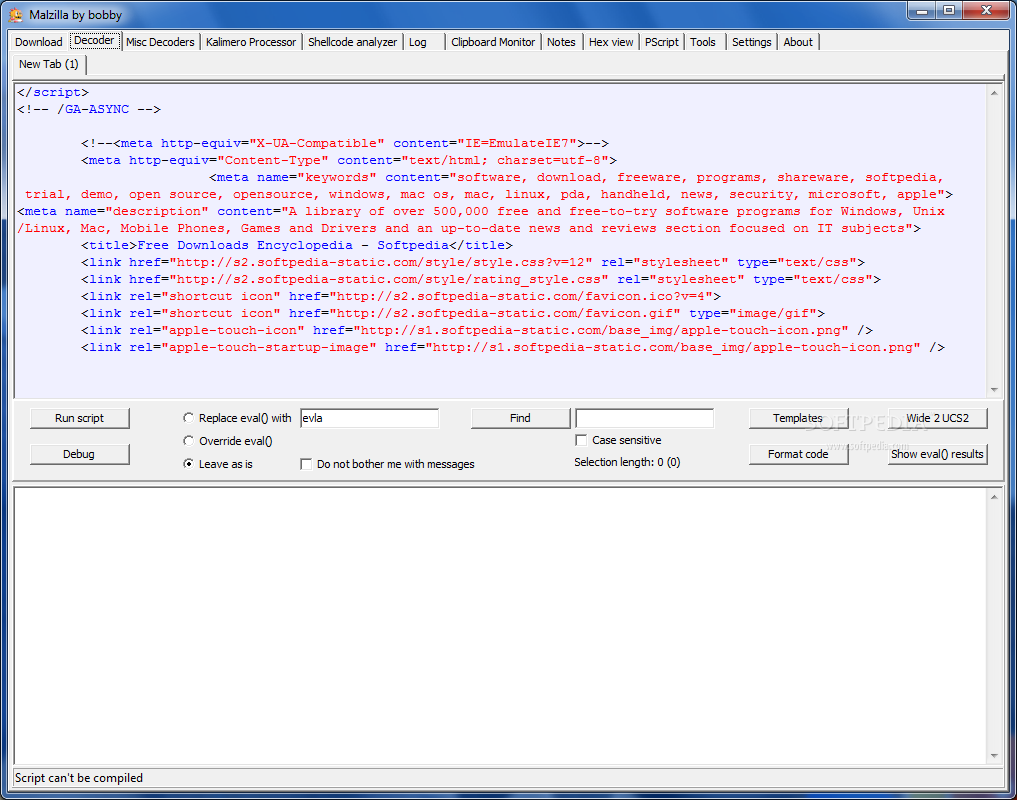Open the Templates button

798,418
